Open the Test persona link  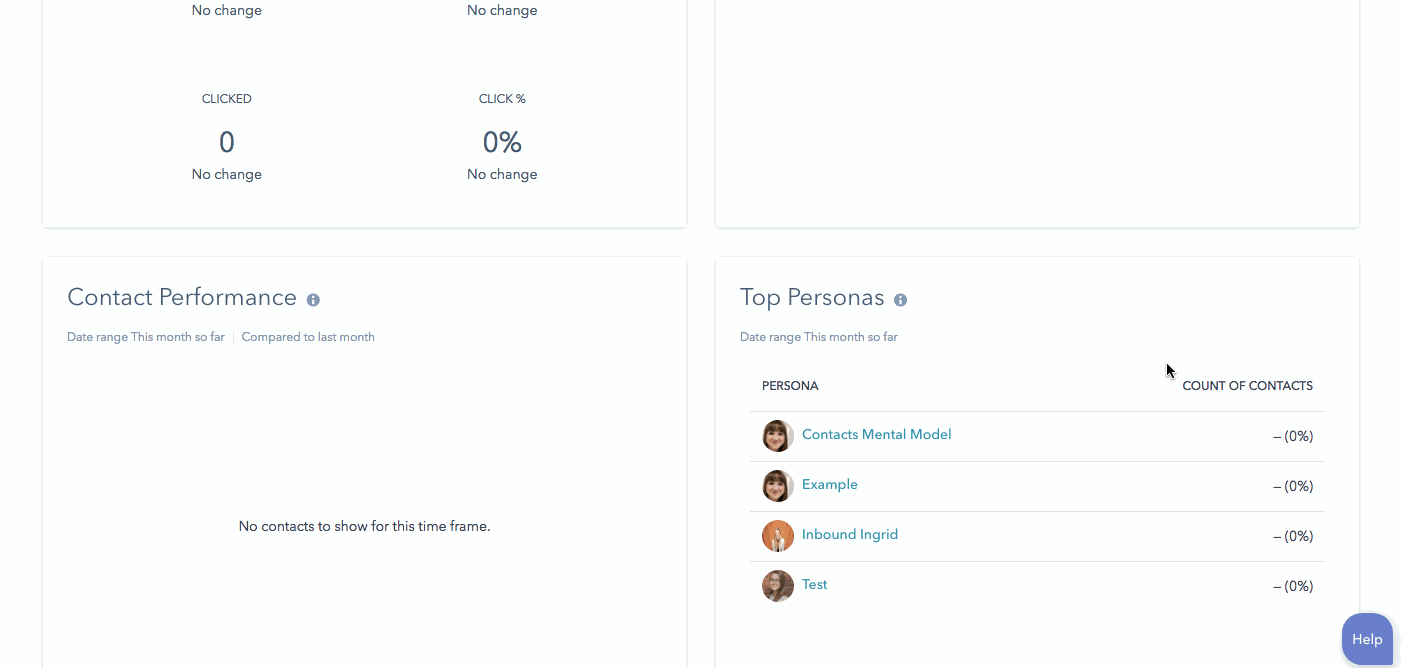click(814, 585)
